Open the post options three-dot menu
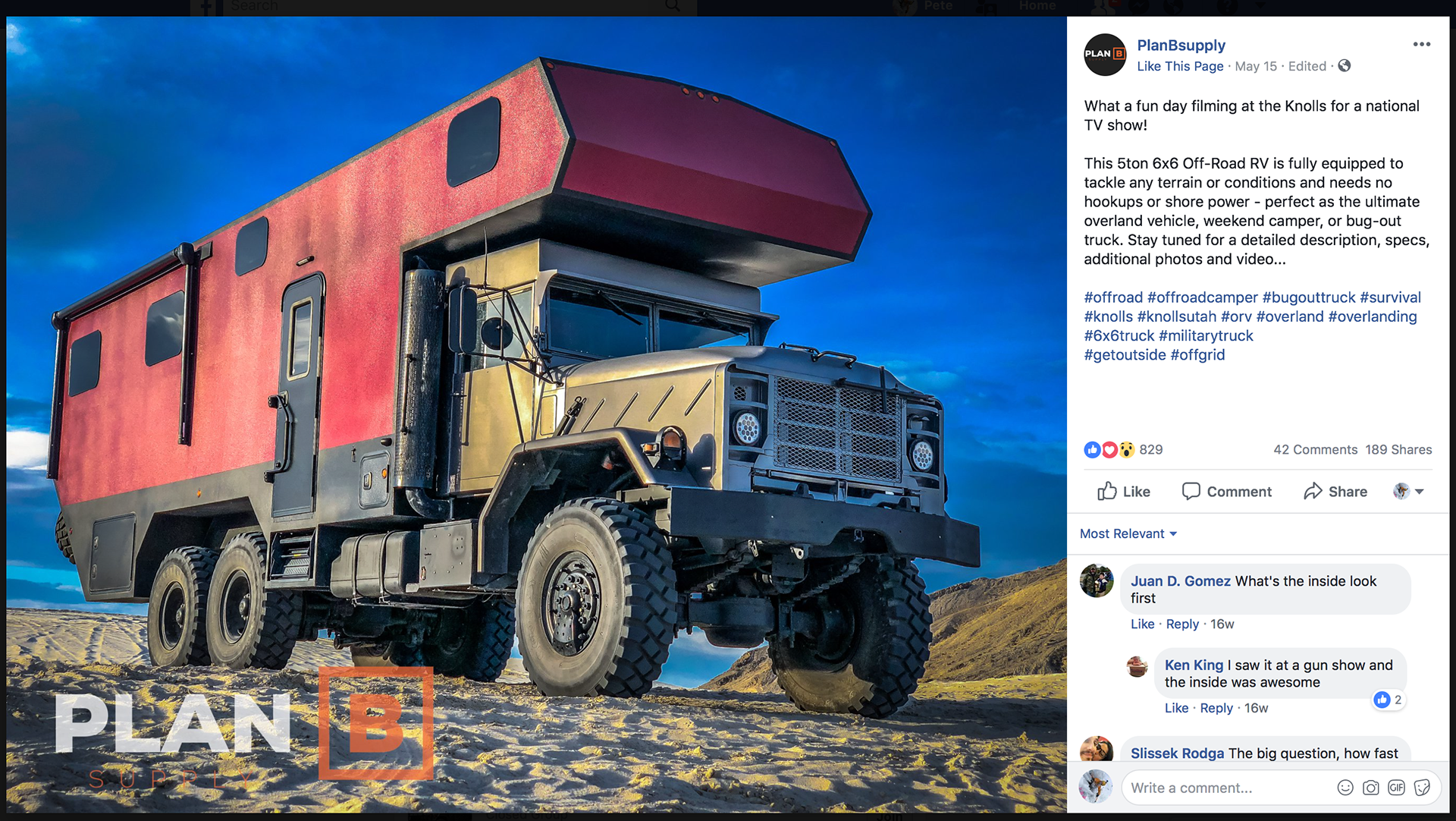Viewport: 1456px width, 821px height. [x=1421, y=45]
